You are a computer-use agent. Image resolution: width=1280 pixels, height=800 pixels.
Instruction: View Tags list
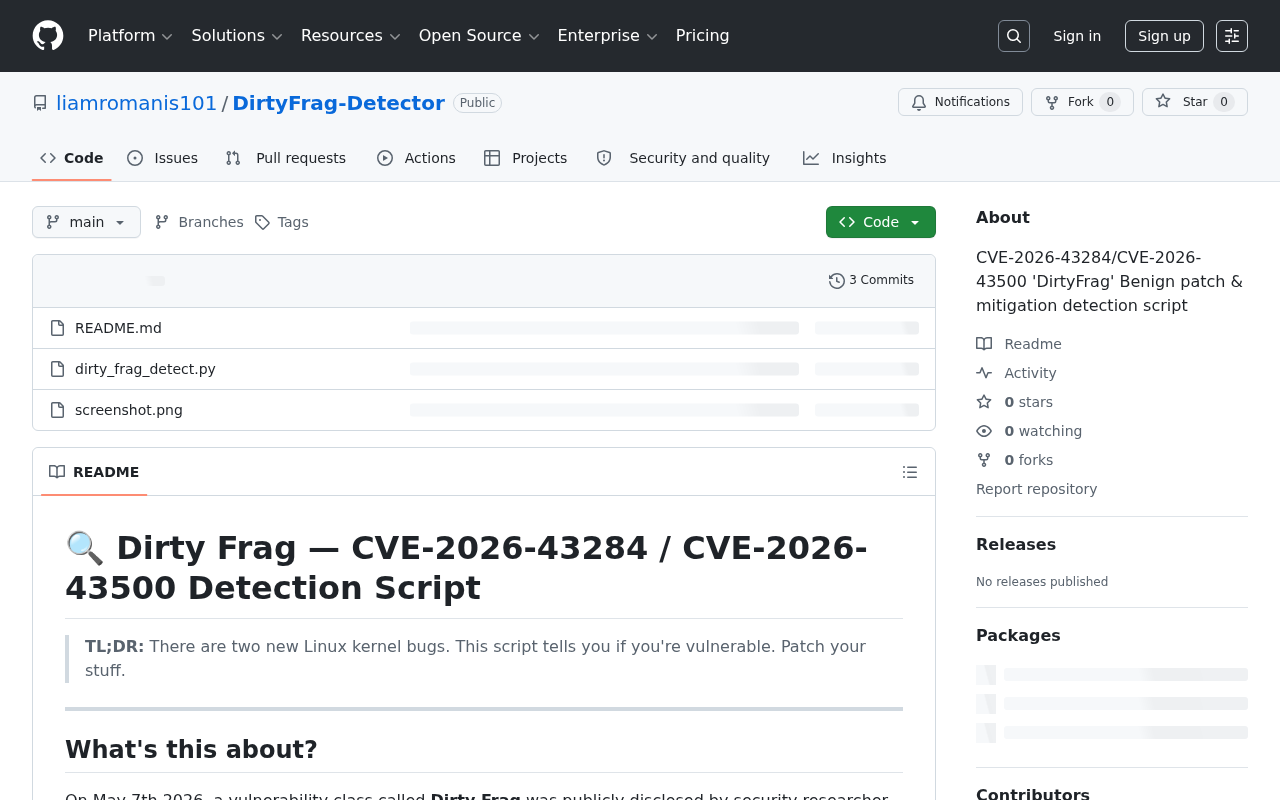(x=282, y=222)
